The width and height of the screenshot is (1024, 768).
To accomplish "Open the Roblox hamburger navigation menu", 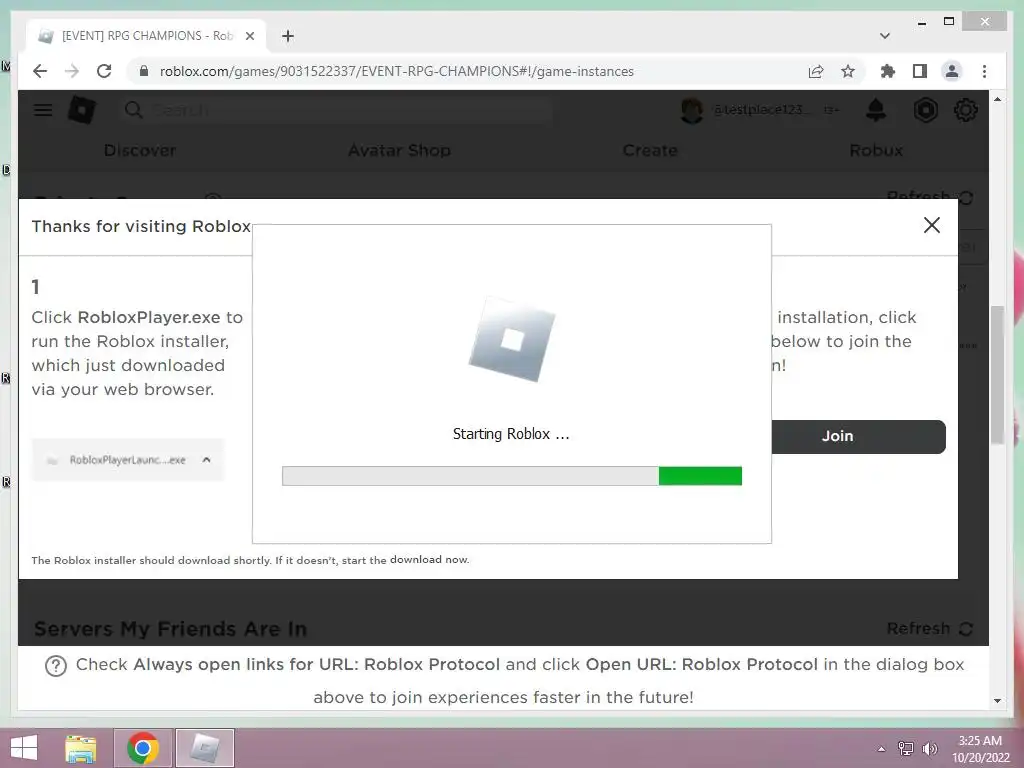I will click(43, 110).
